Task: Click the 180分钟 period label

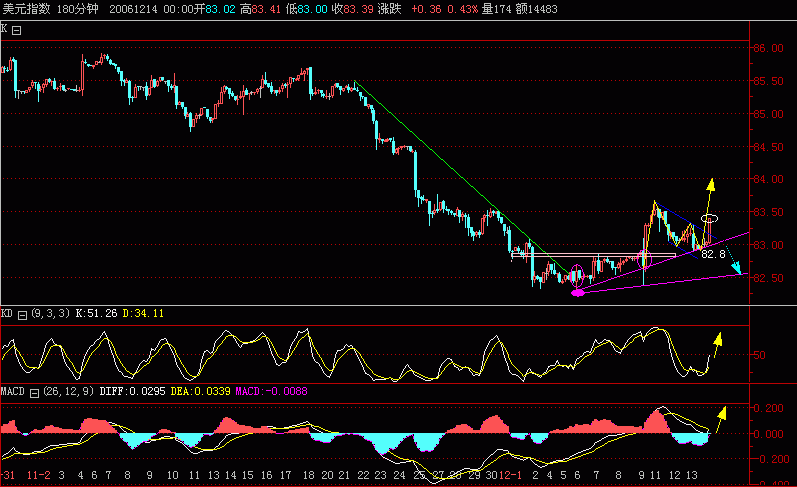Action: [x=77, y=9]
